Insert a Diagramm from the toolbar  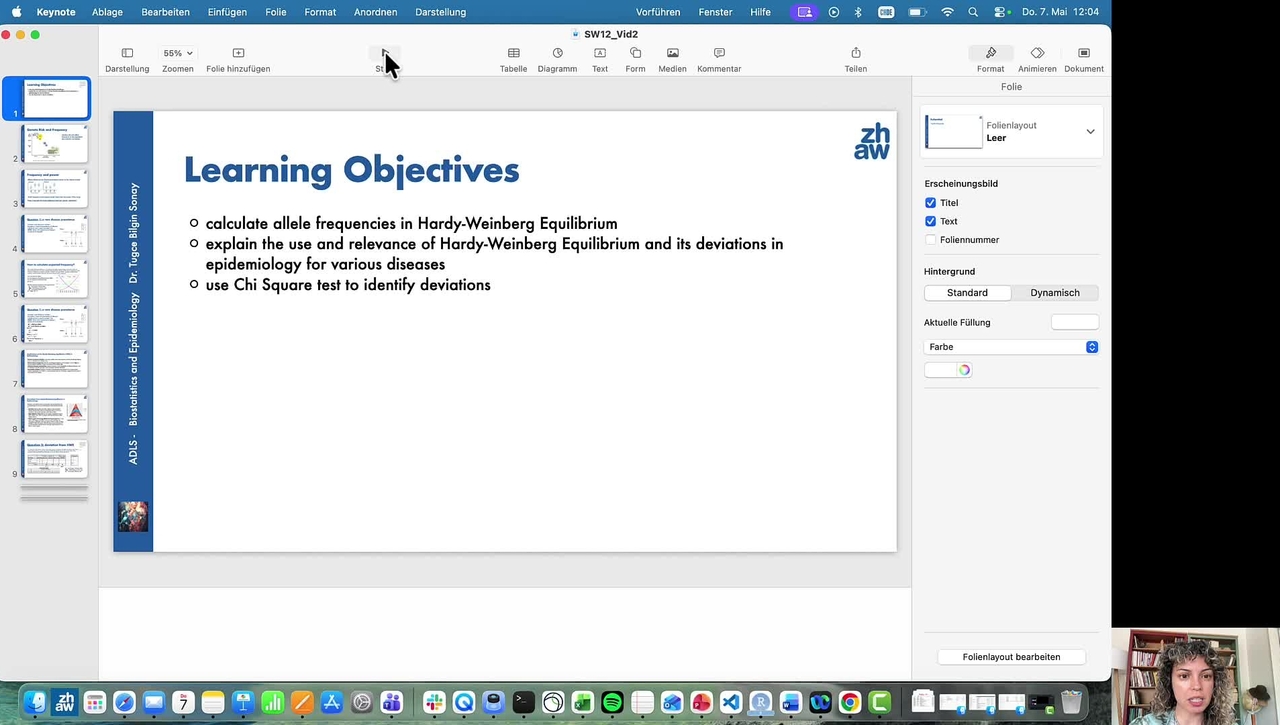[x=557, y=60]
